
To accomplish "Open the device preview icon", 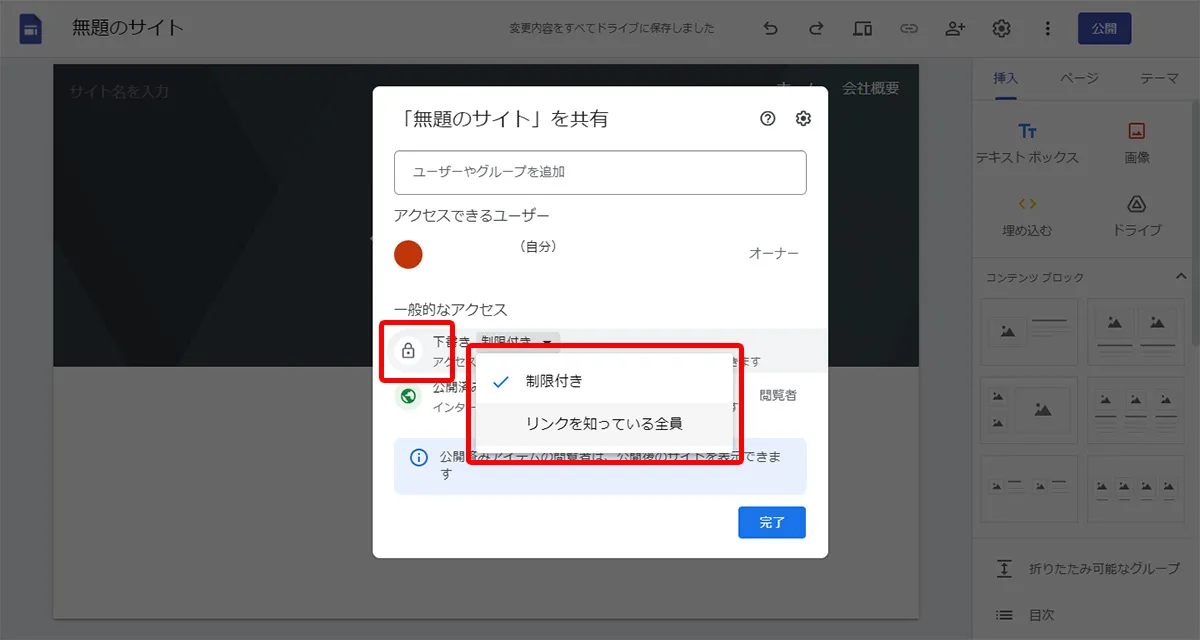I will point(862,28).
